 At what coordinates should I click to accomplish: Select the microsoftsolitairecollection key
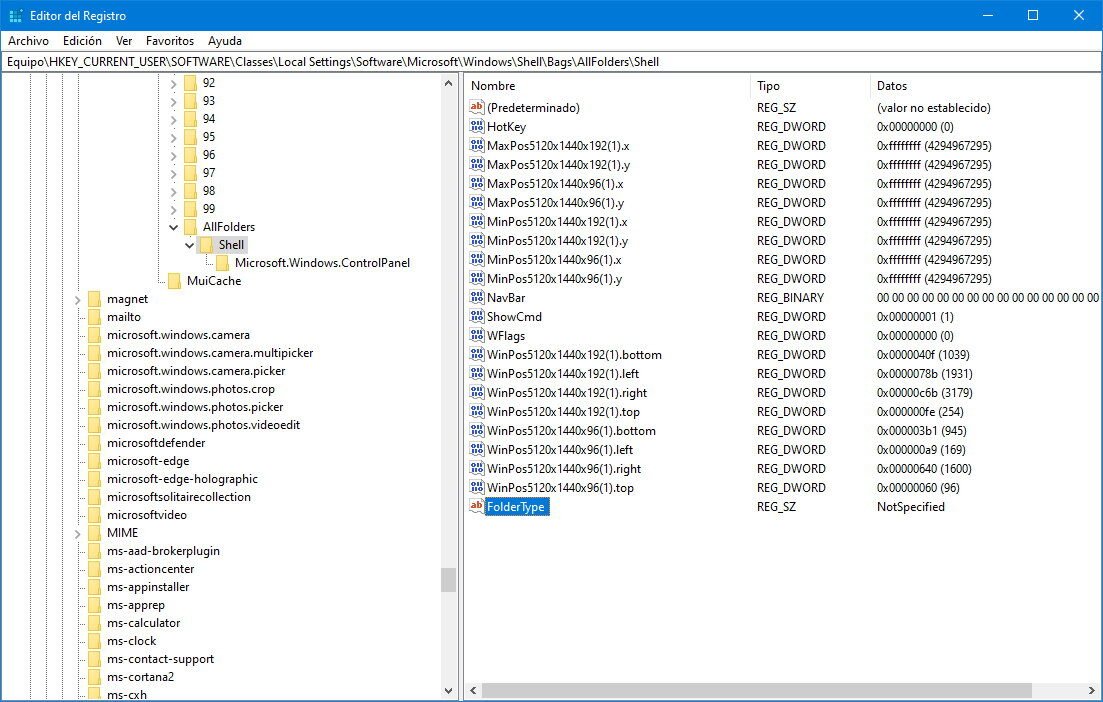(x=179, y=497)
